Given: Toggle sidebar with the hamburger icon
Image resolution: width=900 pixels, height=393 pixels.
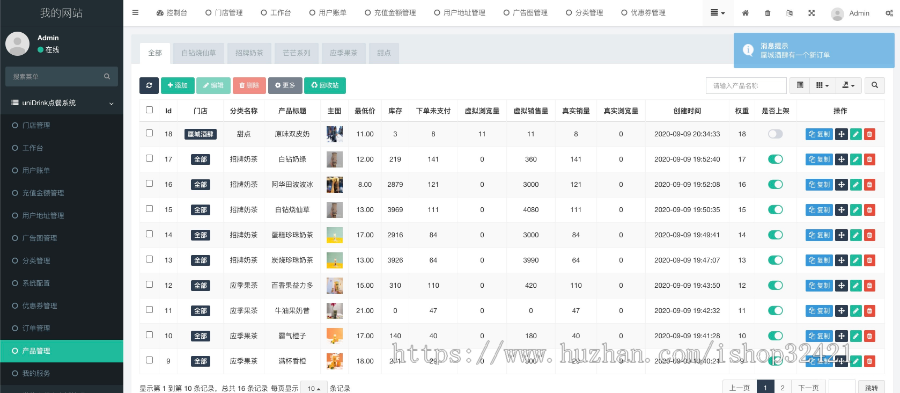Looking at the screenshot, I should pyautogui.click(x=135, y=12).
